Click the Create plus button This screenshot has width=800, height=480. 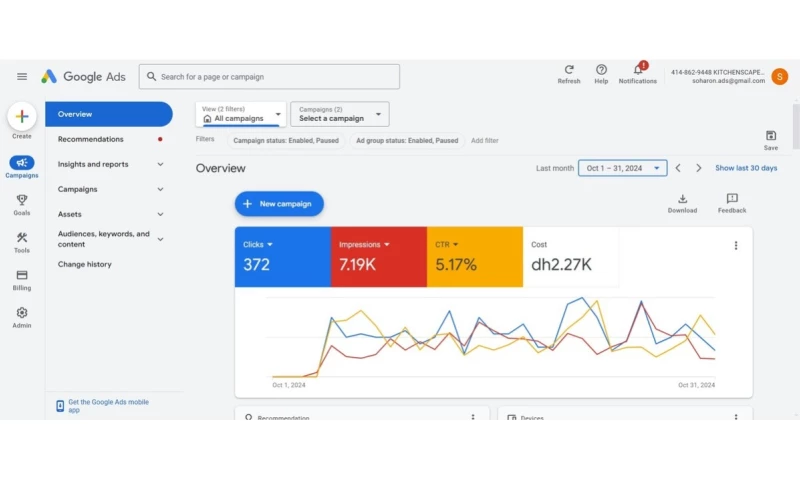pyautogui.click(x=22, y=117)
